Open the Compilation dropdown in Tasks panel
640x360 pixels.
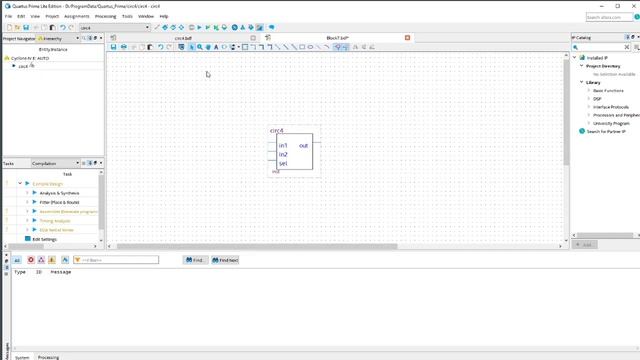pyautogui.click(x=55, y=163)
